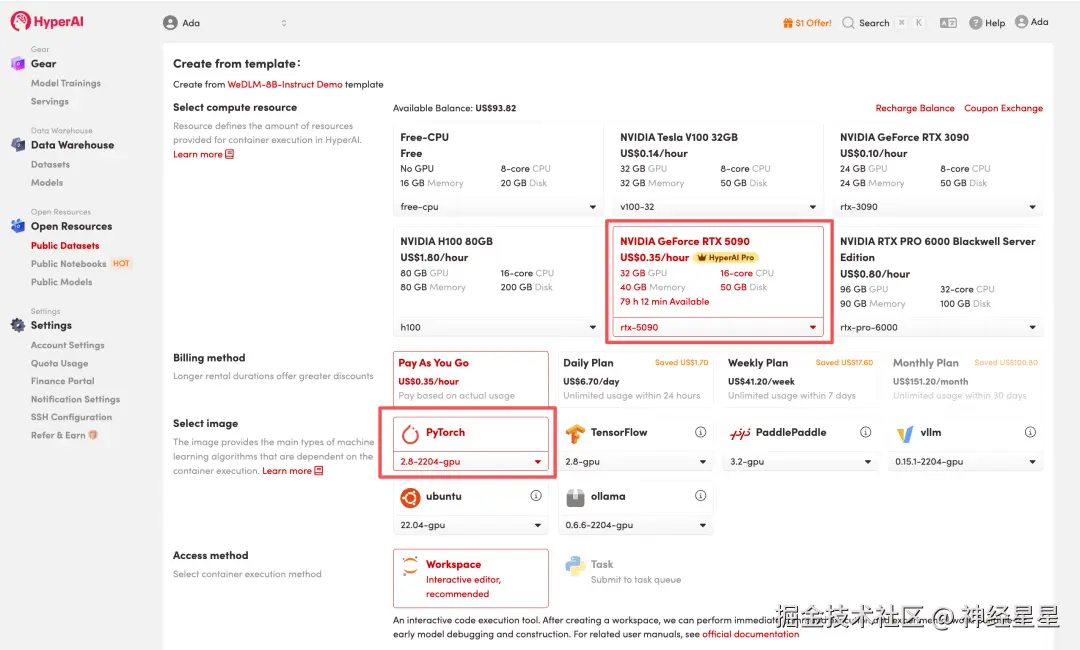Select the Free-CPU compute resource
This screenshot has width=1080, height=650.
tap(498, 160)
